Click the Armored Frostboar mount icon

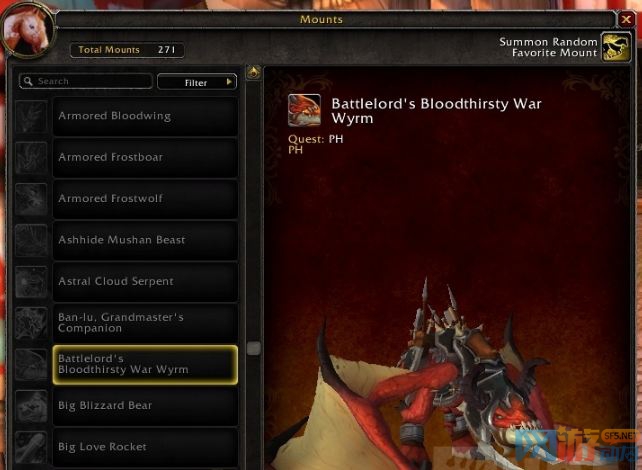tap(31, 158)
